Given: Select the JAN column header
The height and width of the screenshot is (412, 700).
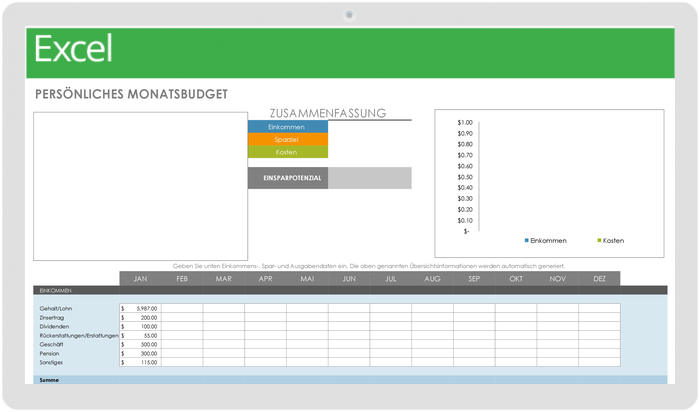Looking at the screenshot, I should 140,279.
